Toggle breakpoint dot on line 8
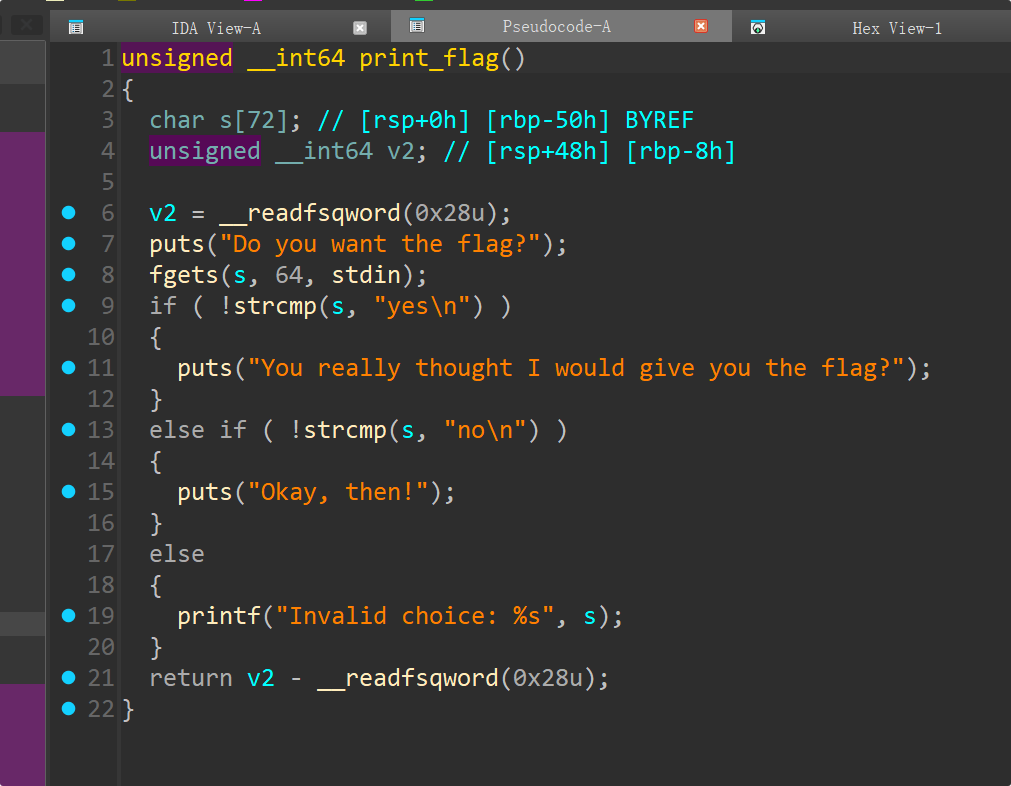 tap(68, 275)
